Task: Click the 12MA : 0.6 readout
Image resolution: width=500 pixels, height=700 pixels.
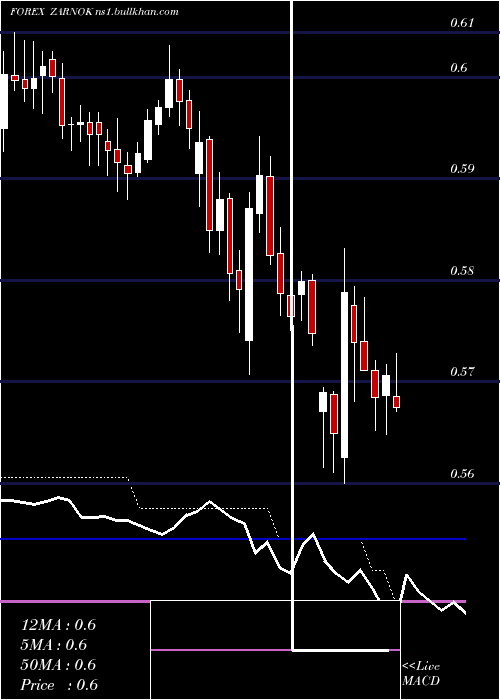Action: click(58, 625)
